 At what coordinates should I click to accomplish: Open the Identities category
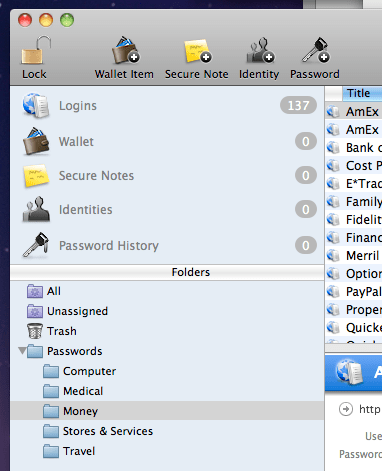coord(167,210)
